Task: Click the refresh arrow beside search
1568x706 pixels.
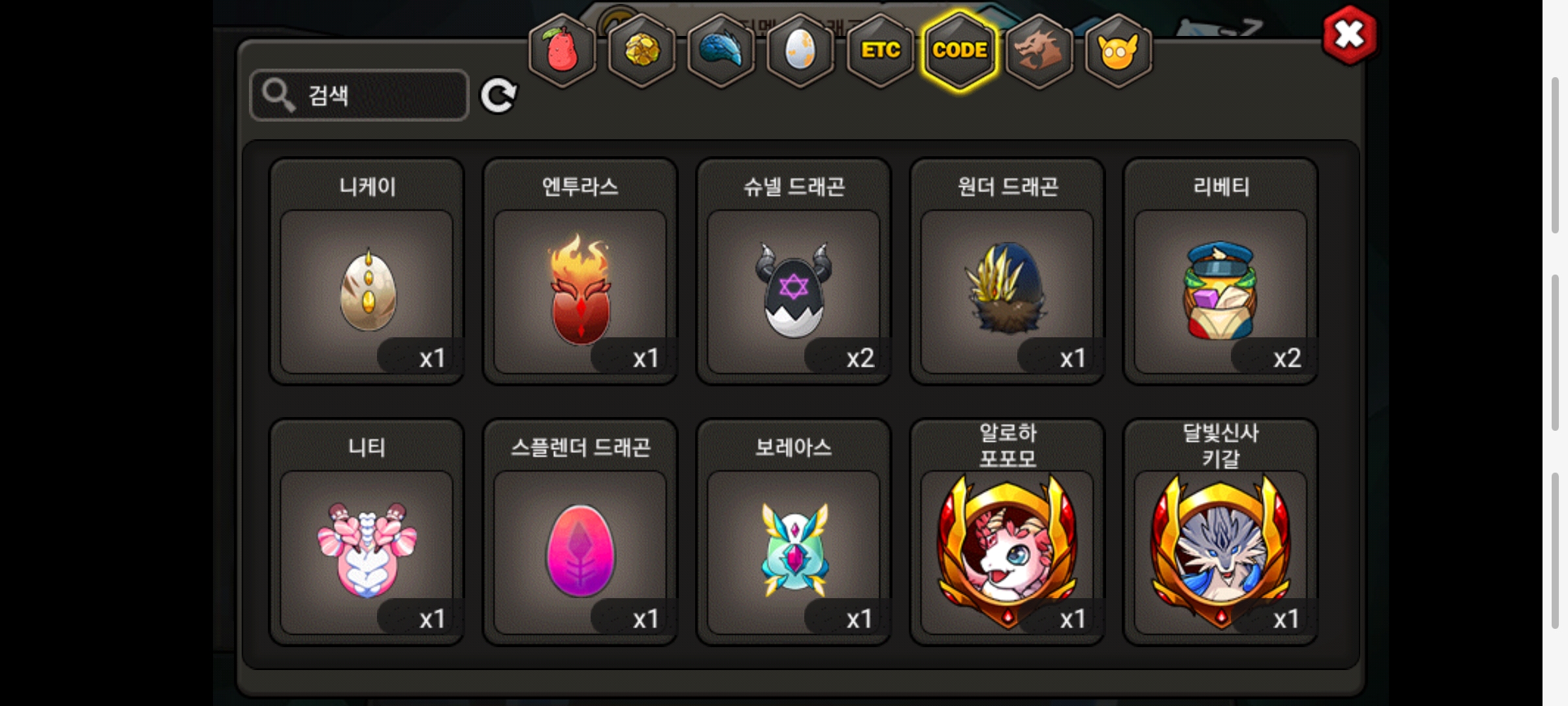Action: click(x=498, y=96)
